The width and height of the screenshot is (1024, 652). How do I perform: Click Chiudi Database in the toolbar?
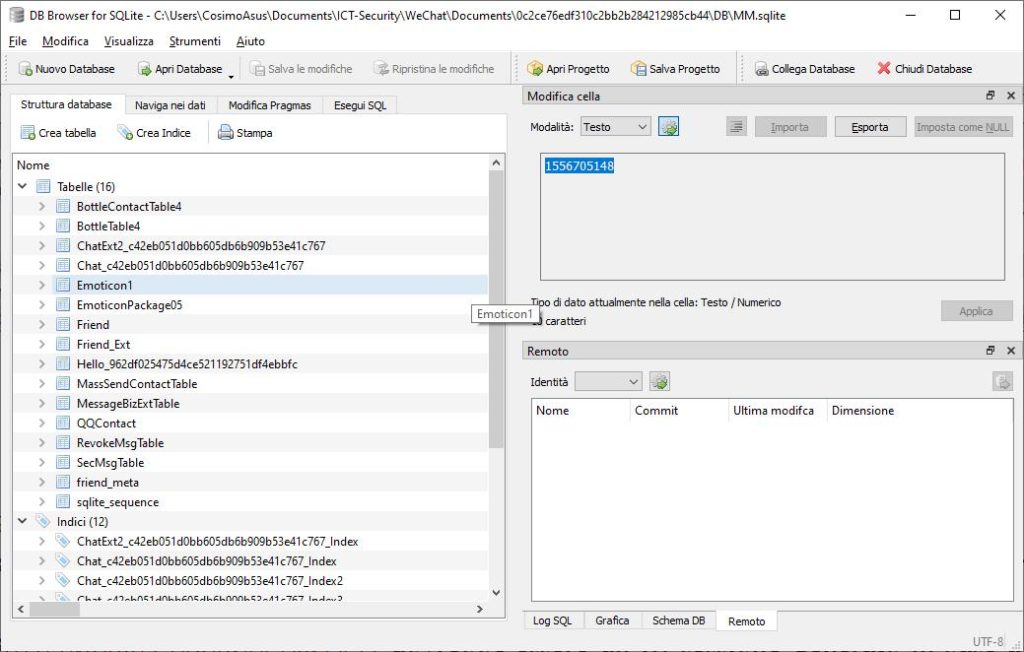[925, 69]
